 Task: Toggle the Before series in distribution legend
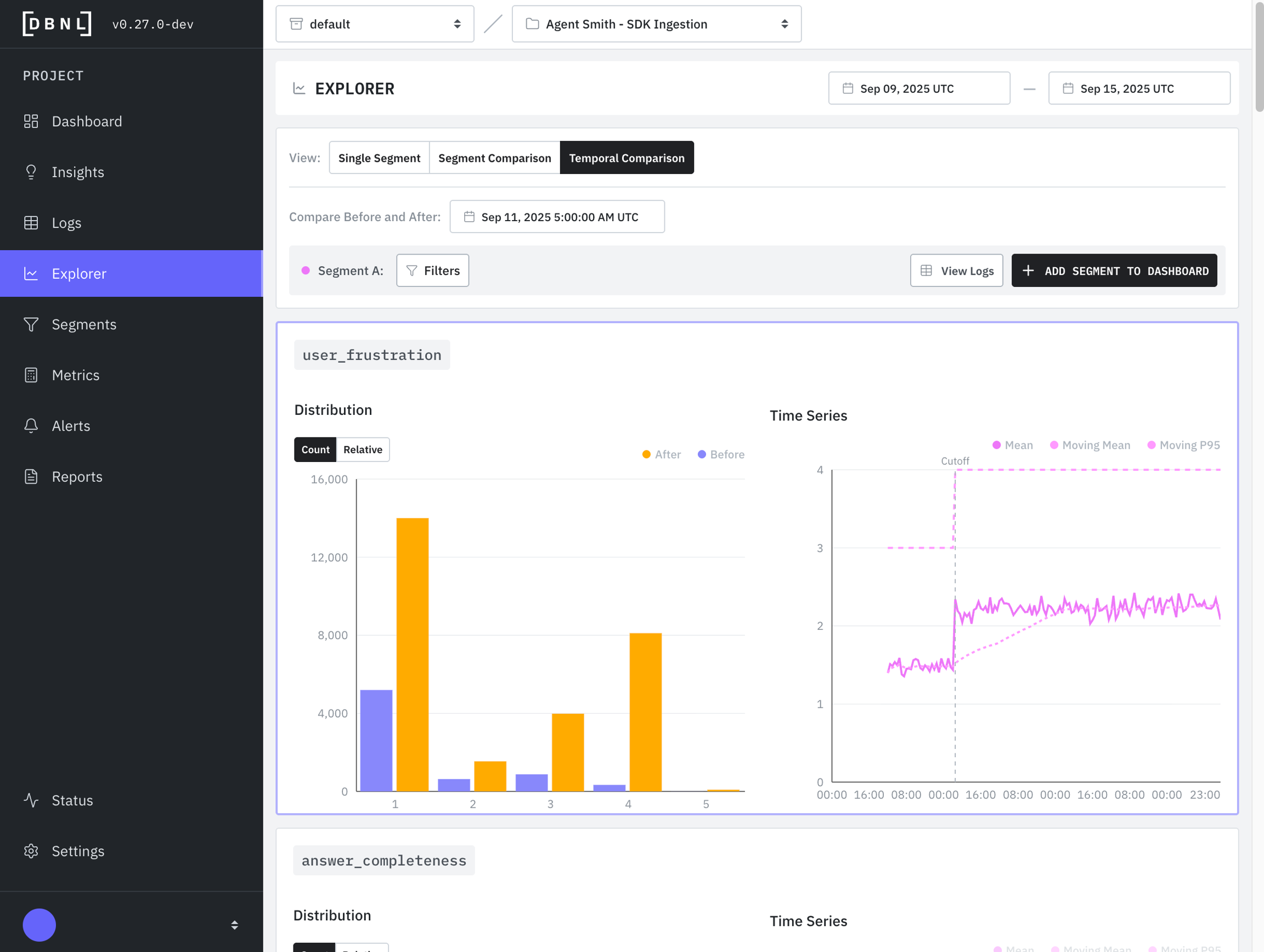click(720, 454)
